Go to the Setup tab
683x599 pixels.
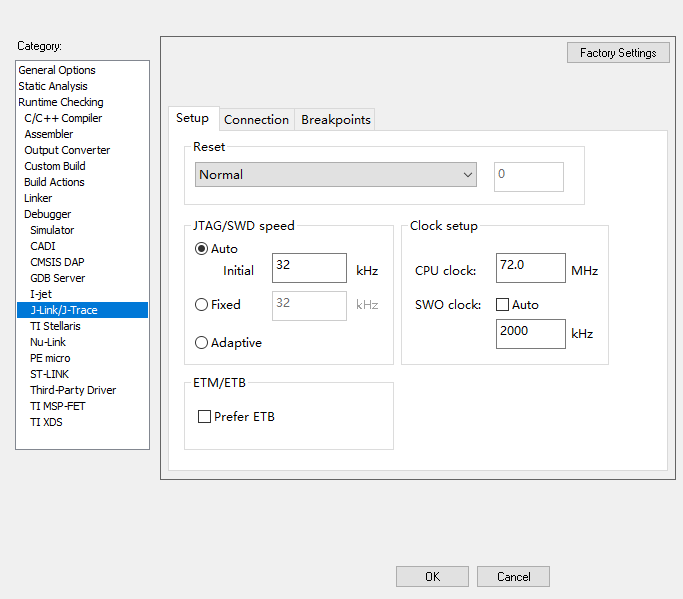(x=192, y=118)
